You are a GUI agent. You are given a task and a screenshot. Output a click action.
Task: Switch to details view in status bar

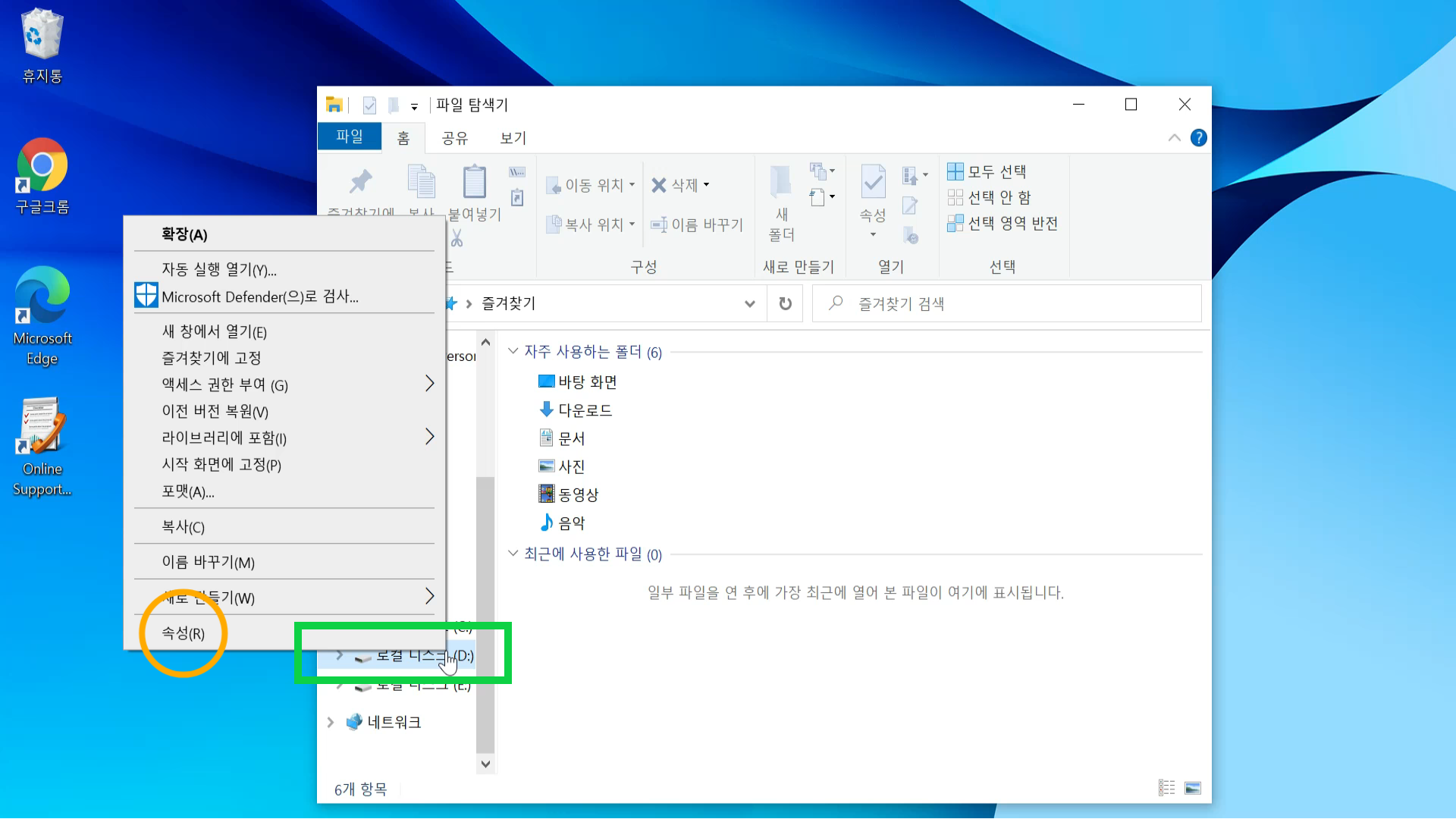tap(1166, 788)
